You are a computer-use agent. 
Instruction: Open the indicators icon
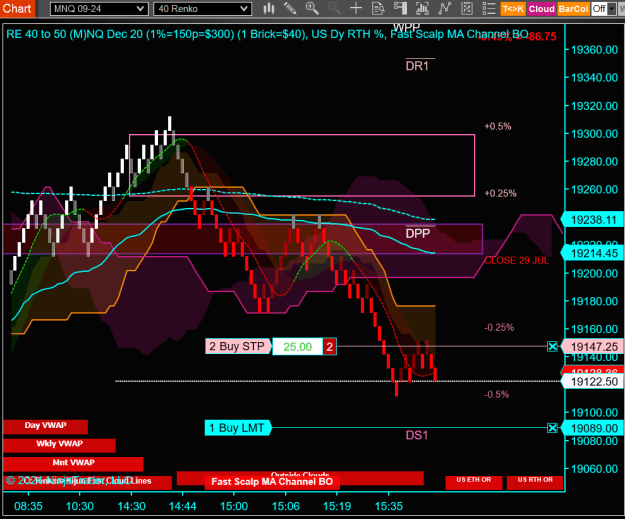pyautogui.click(x=444, y=8)
